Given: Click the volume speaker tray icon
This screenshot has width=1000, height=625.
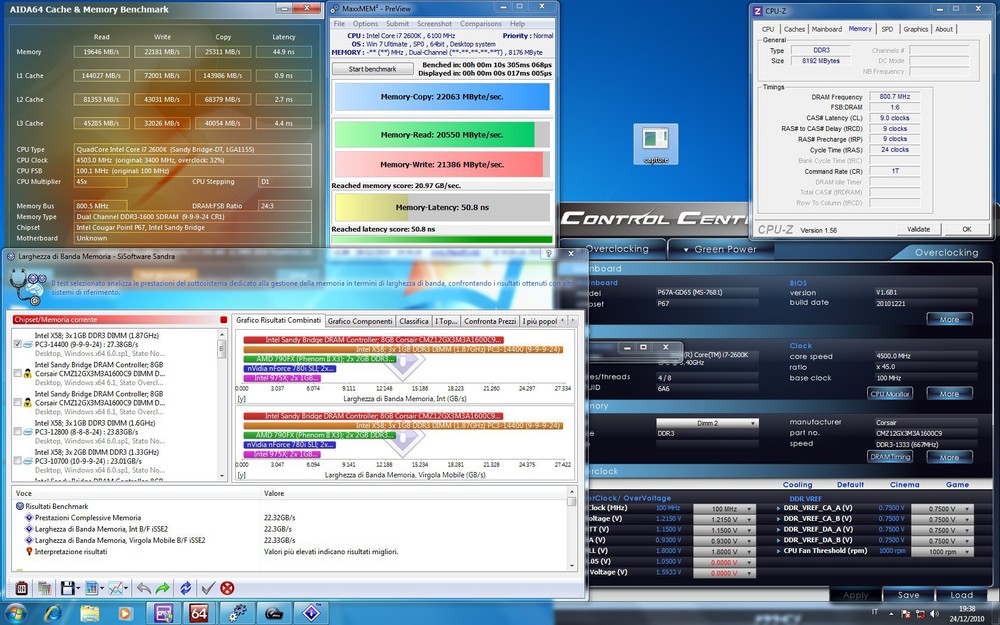Looking at the screenshot, I should tap(932, 614).
